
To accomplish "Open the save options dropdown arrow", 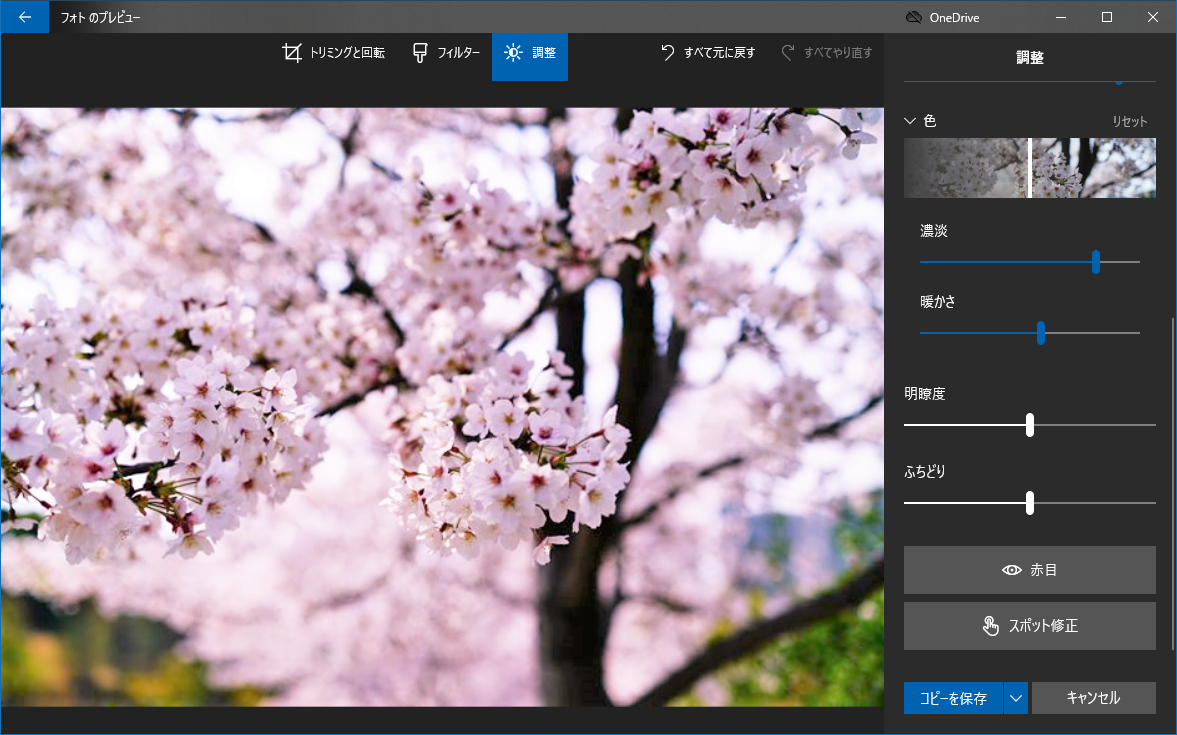I will 1016,698.
